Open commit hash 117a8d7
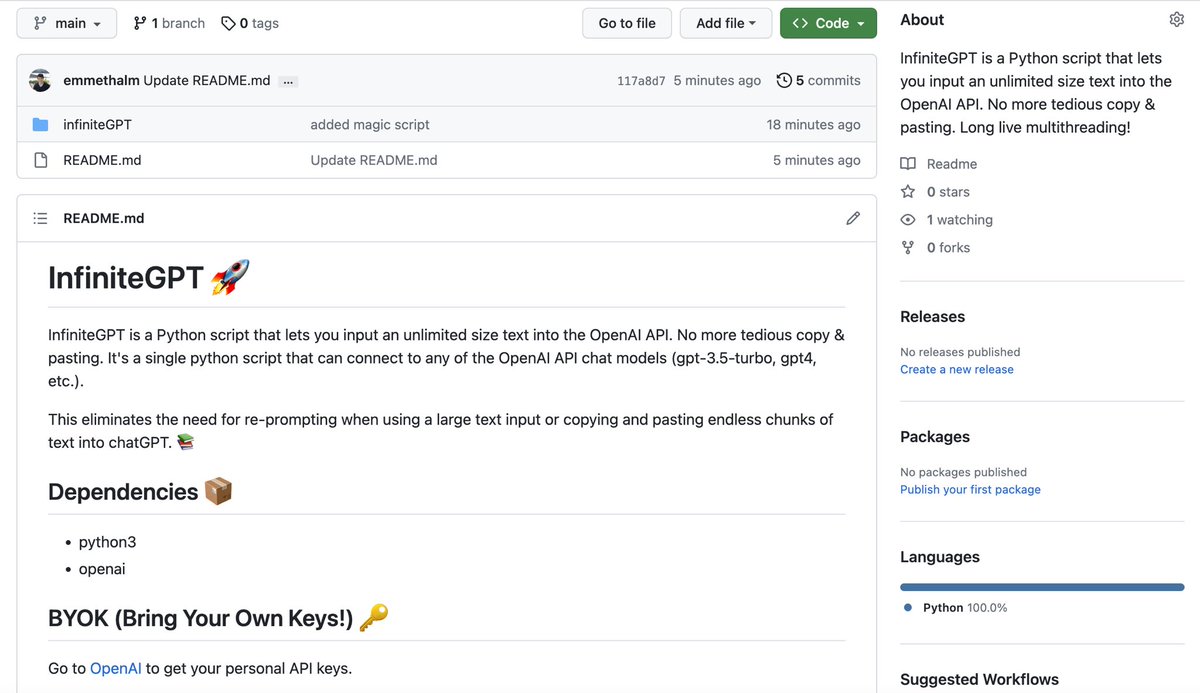 pyautogui.click(x=641, y=81)
